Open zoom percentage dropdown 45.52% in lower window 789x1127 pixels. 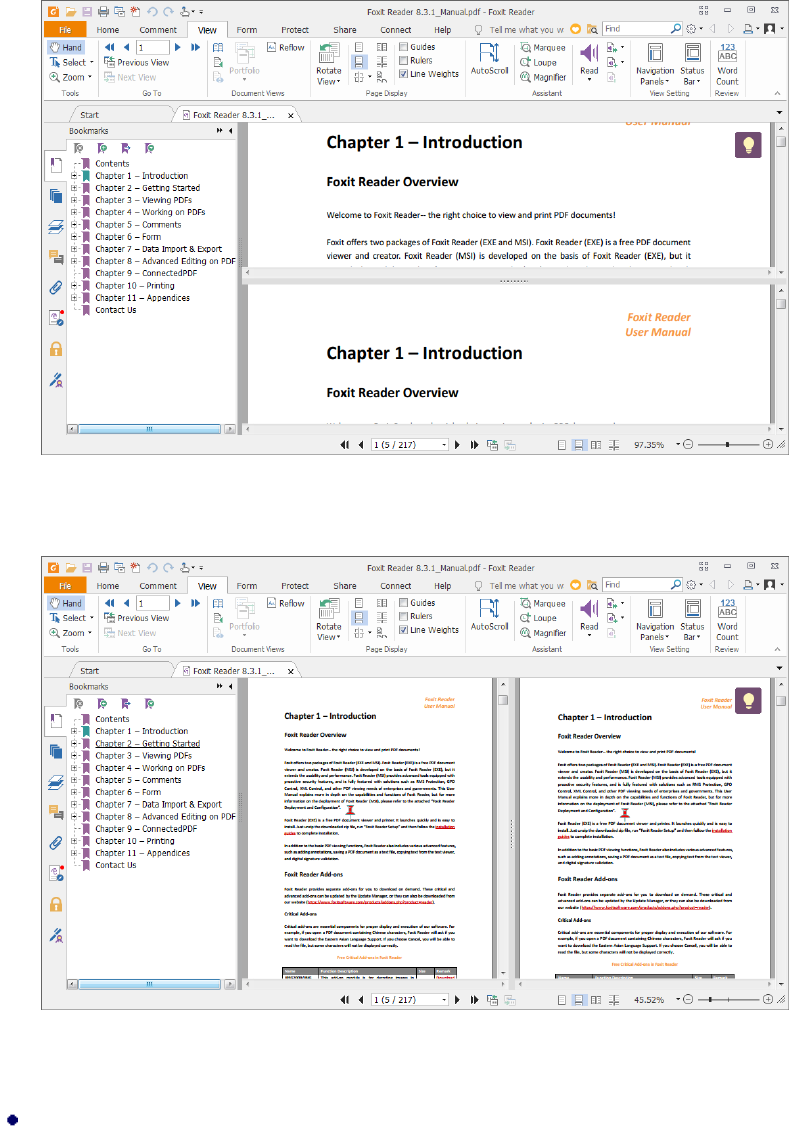(678, 1000)
